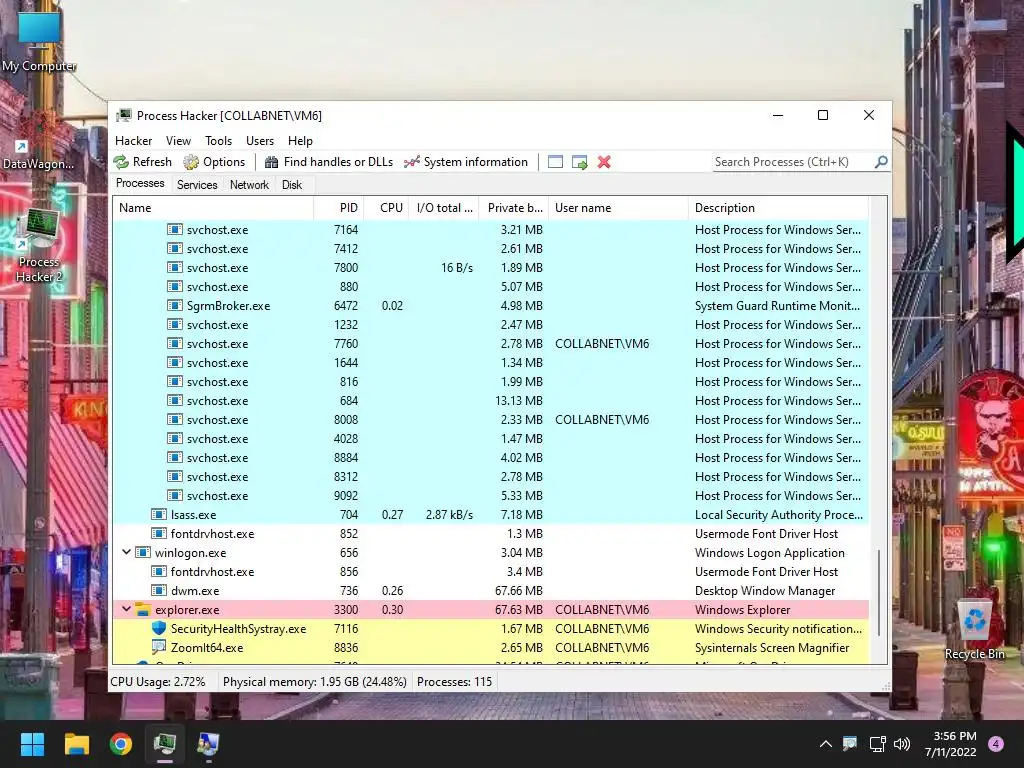Click the 67.66 MB private bytes cell

point(519,590)
